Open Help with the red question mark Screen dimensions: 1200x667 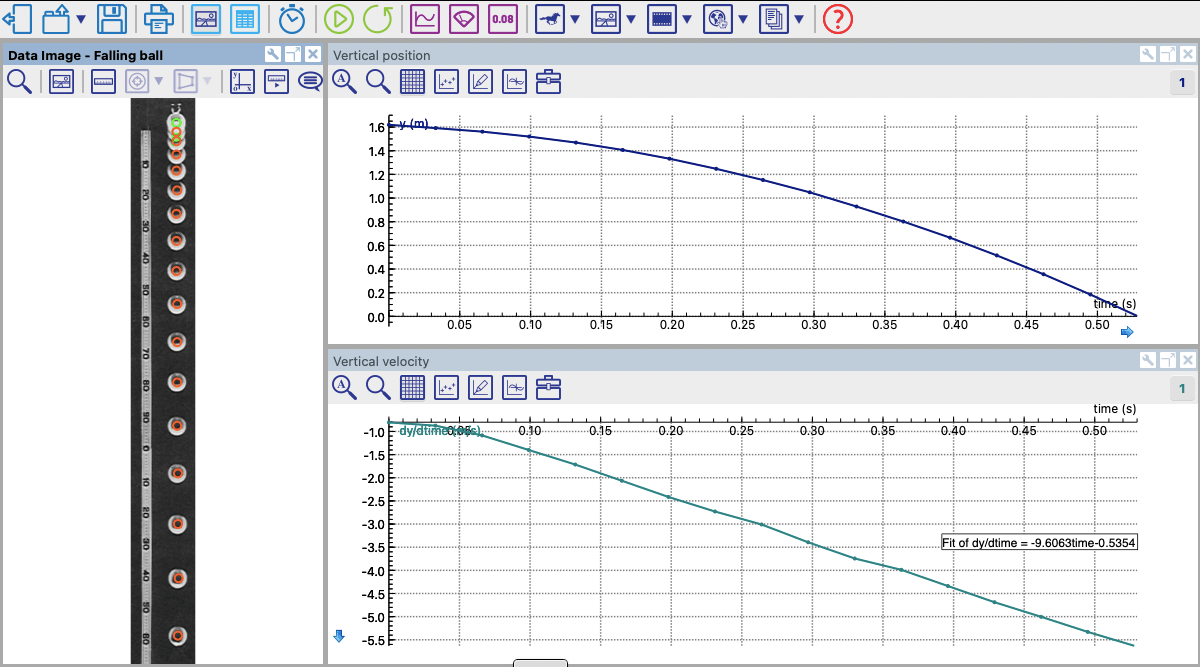coord(838,19)
